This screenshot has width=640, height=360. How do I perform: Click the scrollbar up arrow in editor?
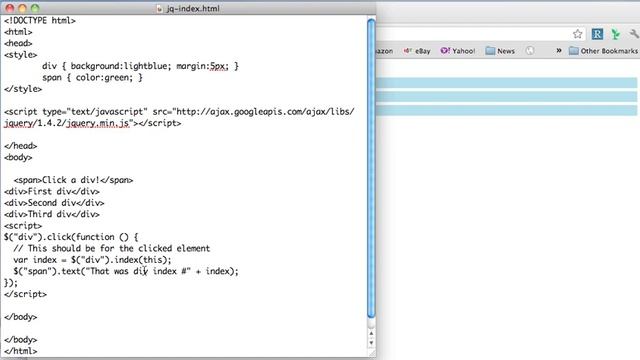coord(371,333)
